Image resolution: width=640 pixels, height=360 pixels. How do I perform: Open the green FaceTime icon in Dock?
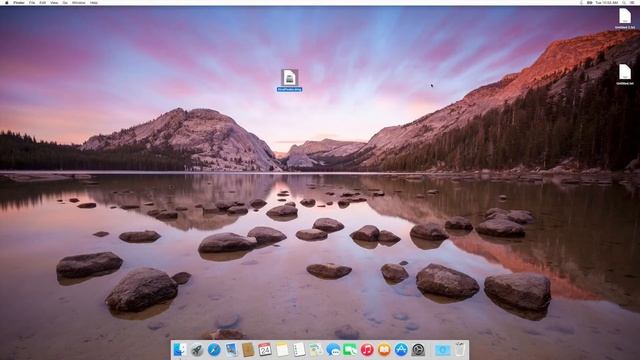click(x=350, y=350)
